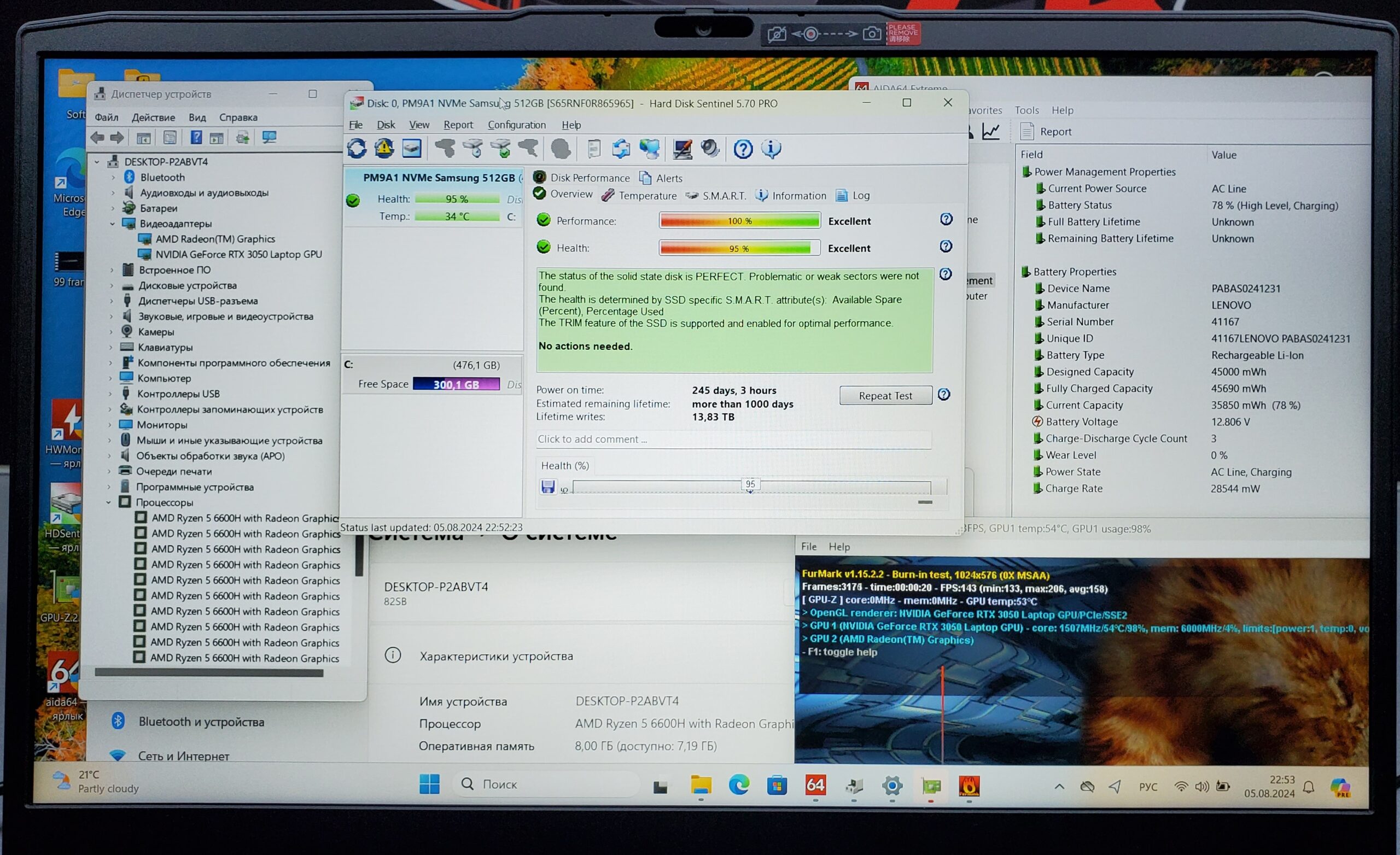Screen dimensions: 1400x855
Task: Click the blue info bubble toolbar icon
Action: pos(771,149)
